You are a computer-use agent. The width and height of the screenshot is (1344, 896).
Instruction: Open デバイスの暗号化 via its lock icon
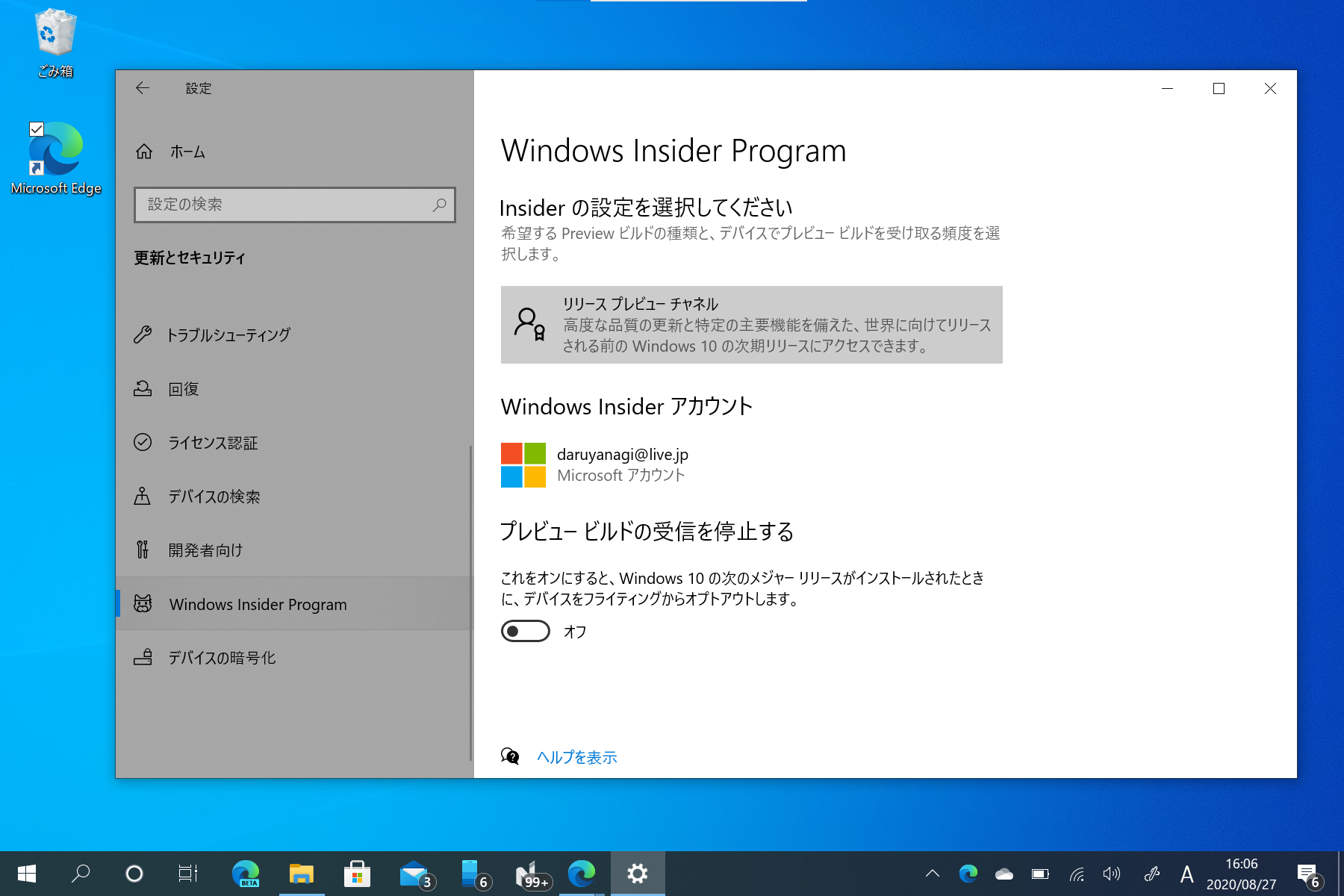tap(143, 657)
